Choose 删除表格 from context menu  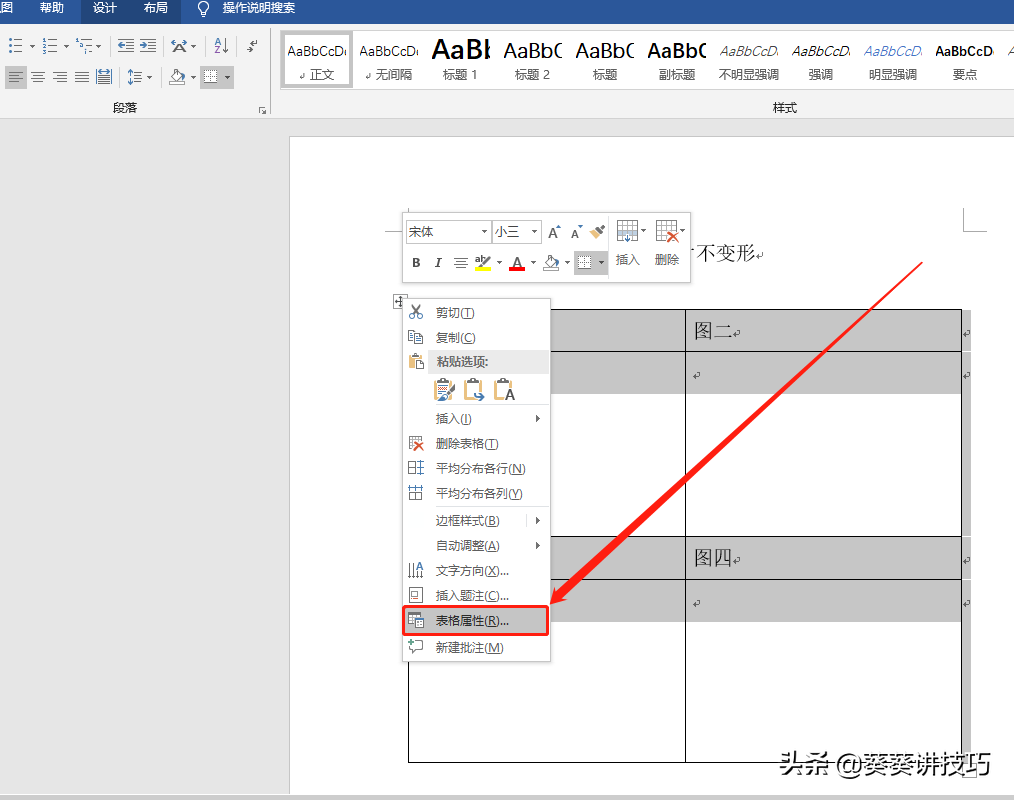(477, 444)
